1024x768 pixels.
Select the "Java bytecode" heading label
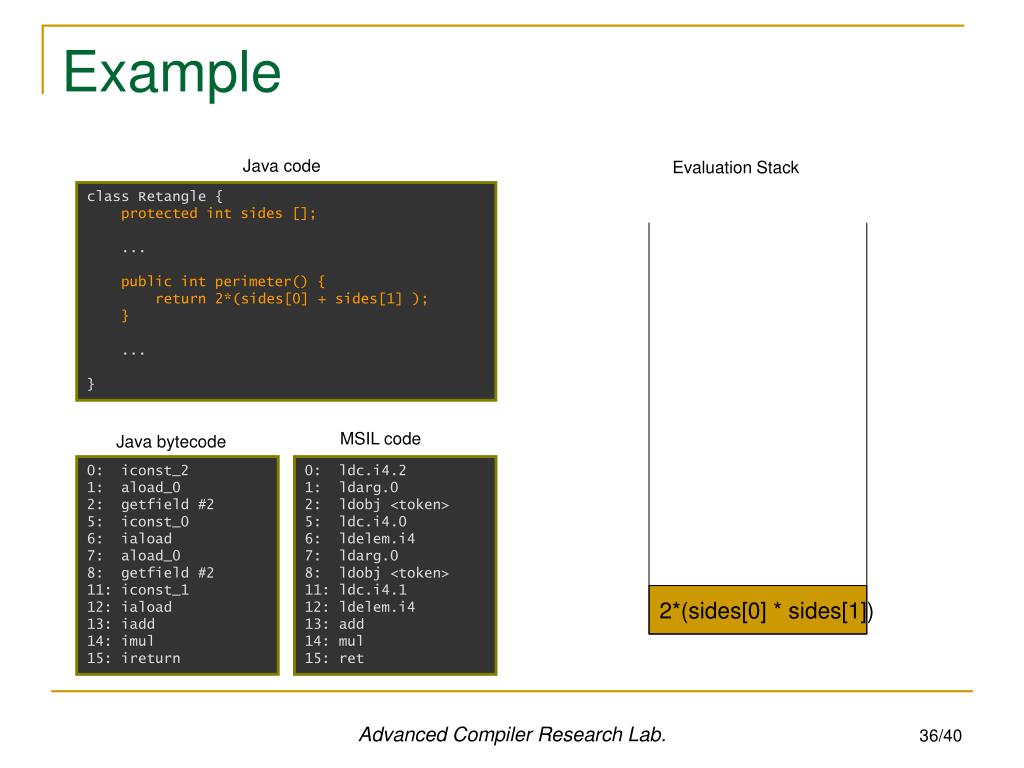[170, 442]
